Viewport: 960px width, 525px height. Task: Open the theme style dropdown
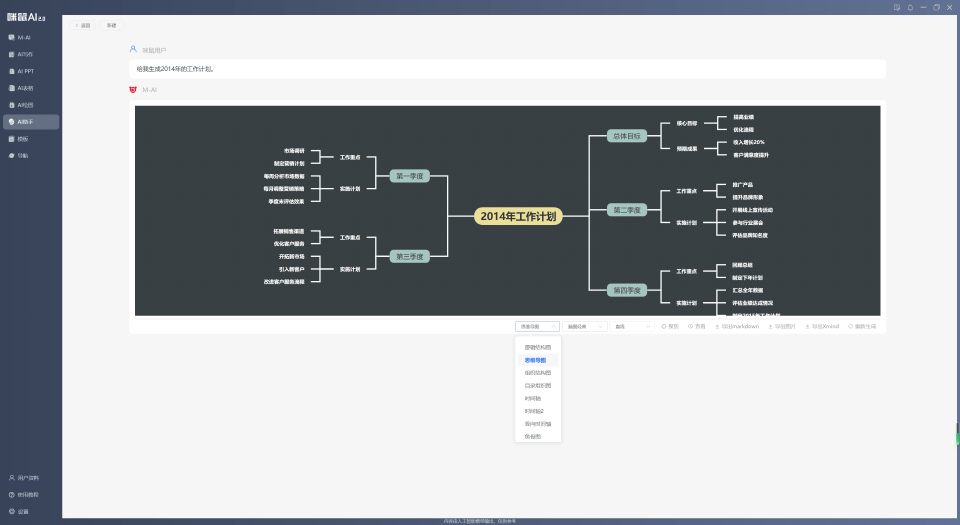585,326
